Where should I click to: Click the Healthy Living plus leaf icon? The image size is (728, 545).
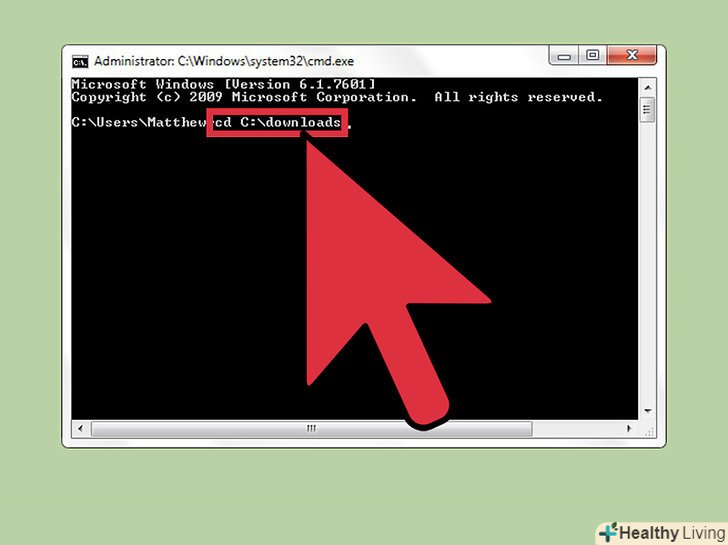point(608,532)
